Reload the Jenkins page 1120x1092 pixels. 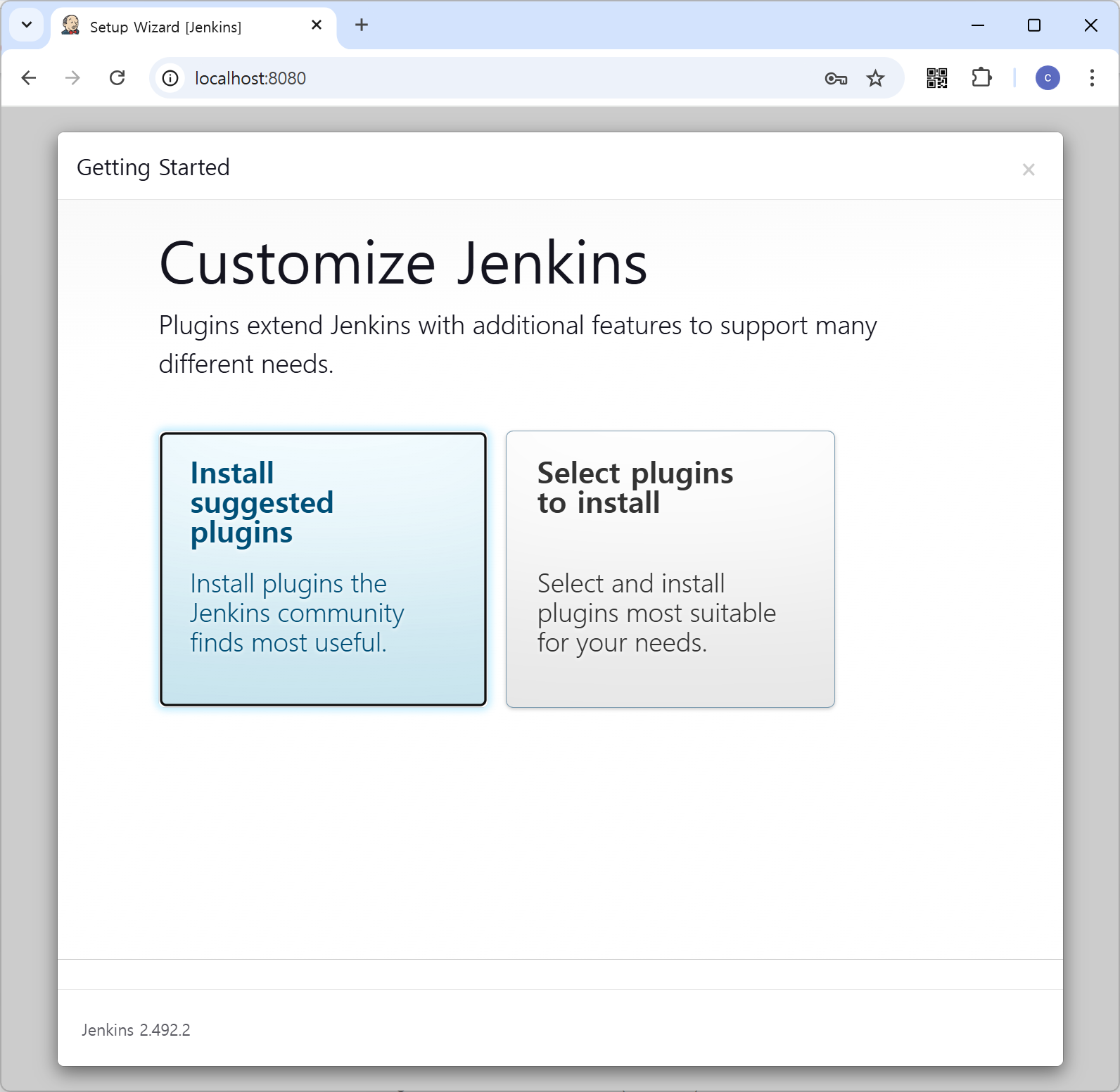coord(117,78)
